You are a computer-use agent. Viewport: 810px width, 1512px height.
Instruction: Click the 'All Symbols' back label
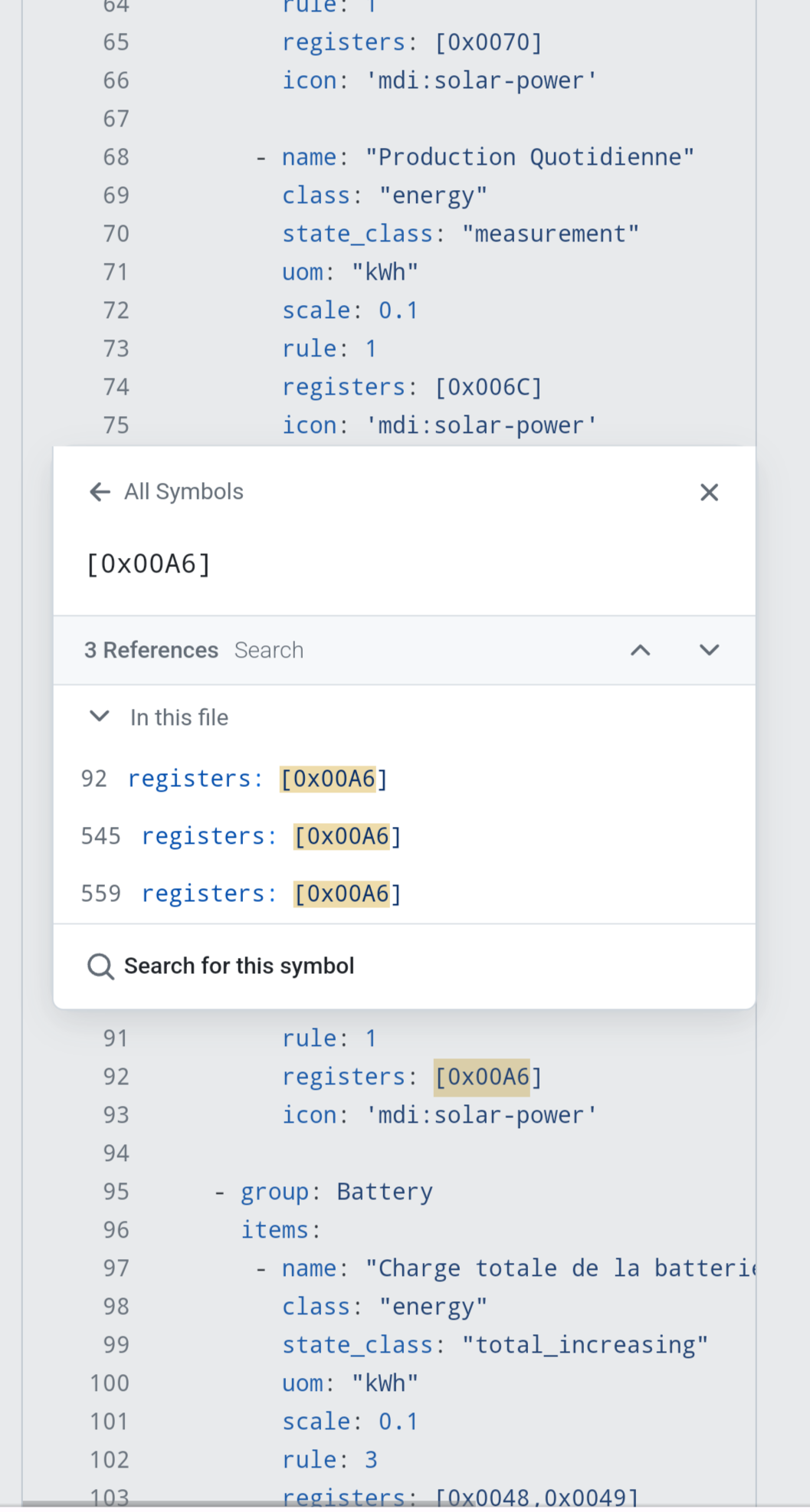tap(184, 492)
